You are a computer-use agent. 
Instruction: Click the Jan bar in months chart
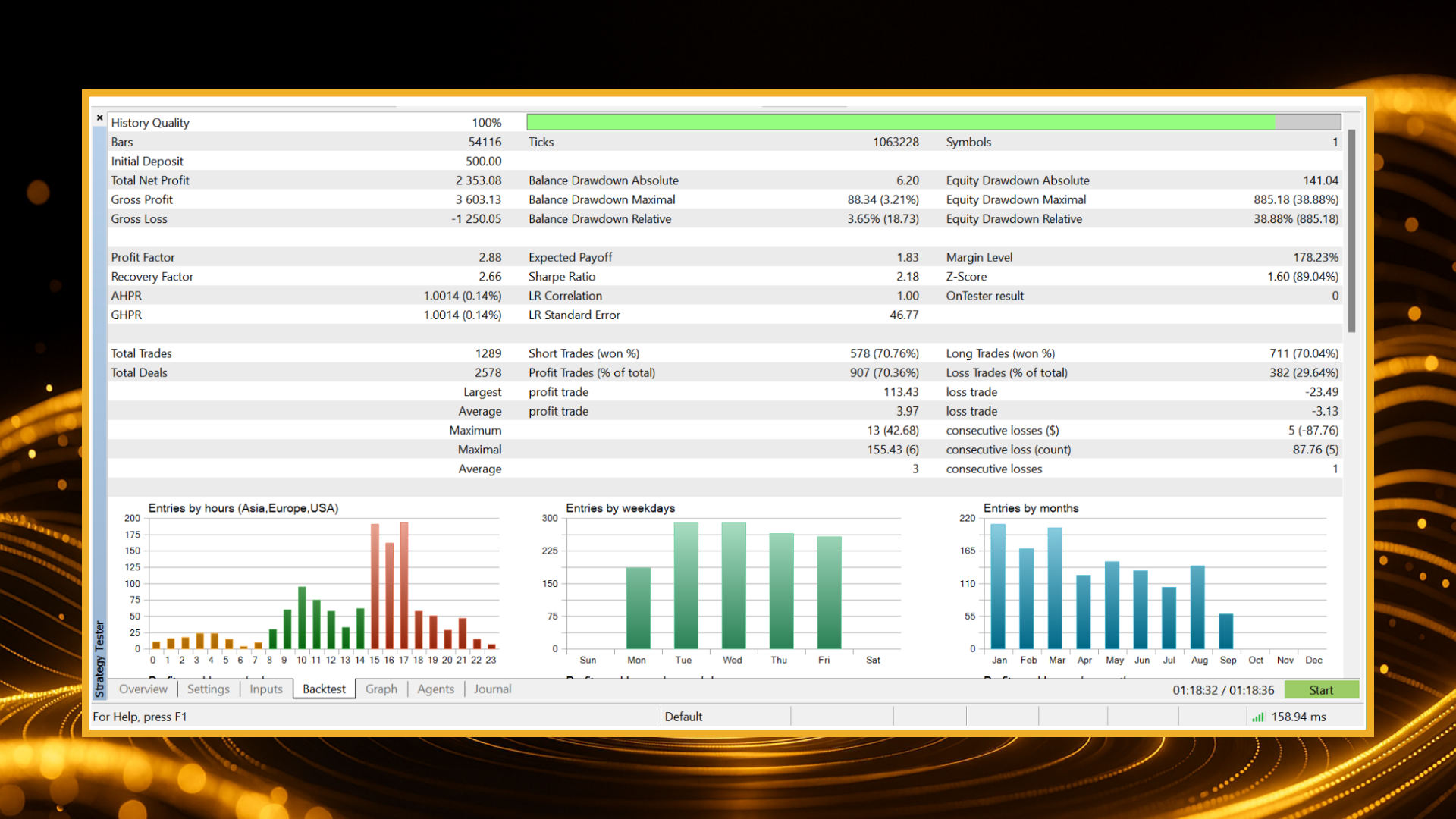coord(998,585)
